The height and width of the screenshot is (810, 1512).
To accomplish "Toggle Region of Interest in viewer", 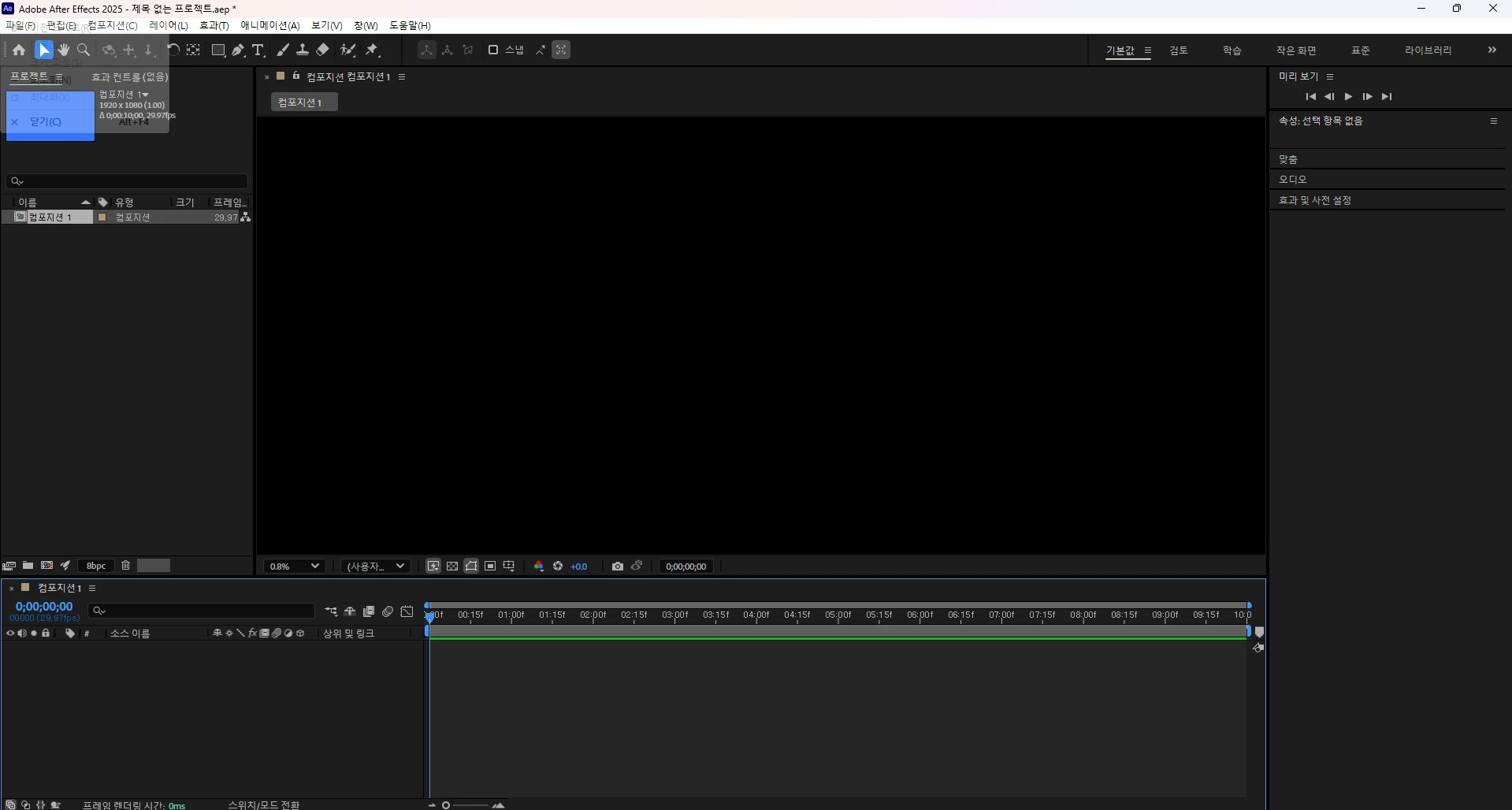I will pyautogui.click(x=490, y=567).
